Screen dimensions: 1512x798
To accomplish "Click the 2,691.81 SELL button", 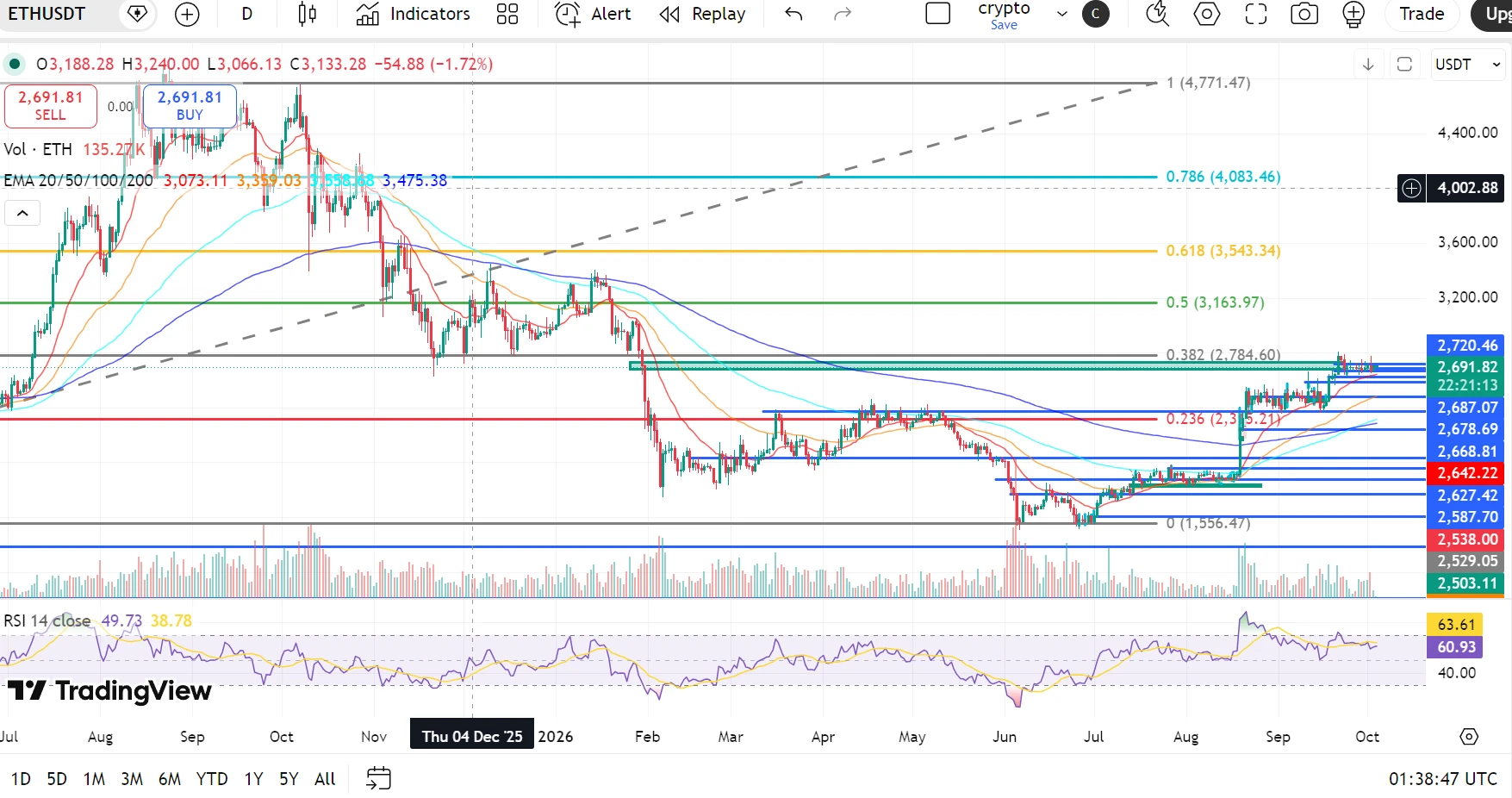I will click(x=50, y=106).
